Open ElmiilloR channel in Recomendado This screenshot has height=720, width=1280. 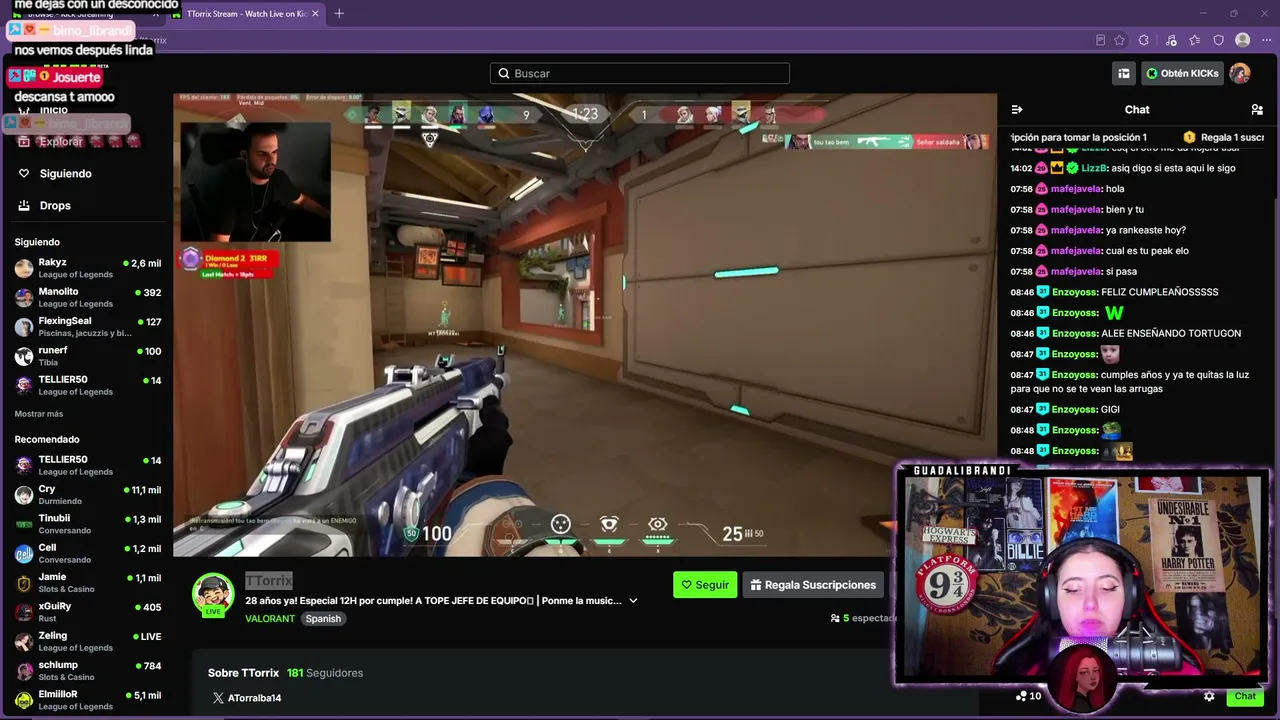(x=88, y=699)
